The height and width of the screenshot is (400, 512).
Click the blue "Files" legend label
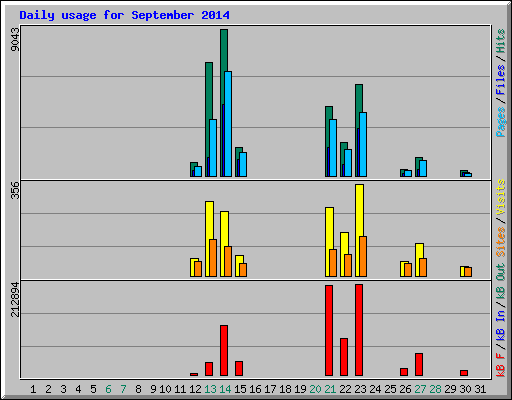[500, 79]
